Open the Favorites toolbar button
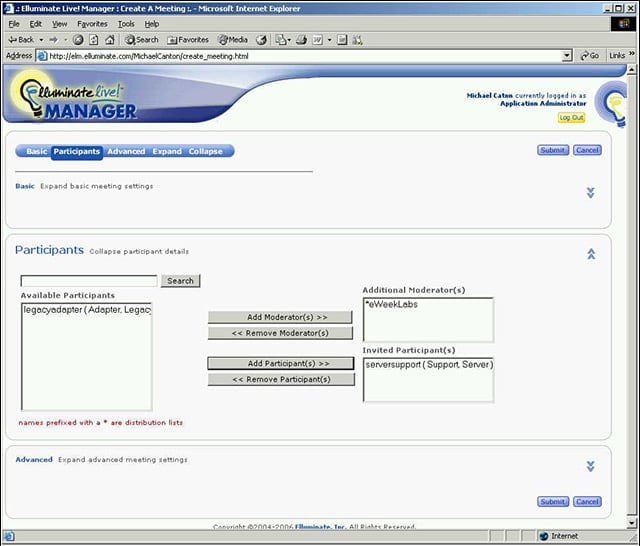The height and width of the screenshot is (546, 640). 188,40
